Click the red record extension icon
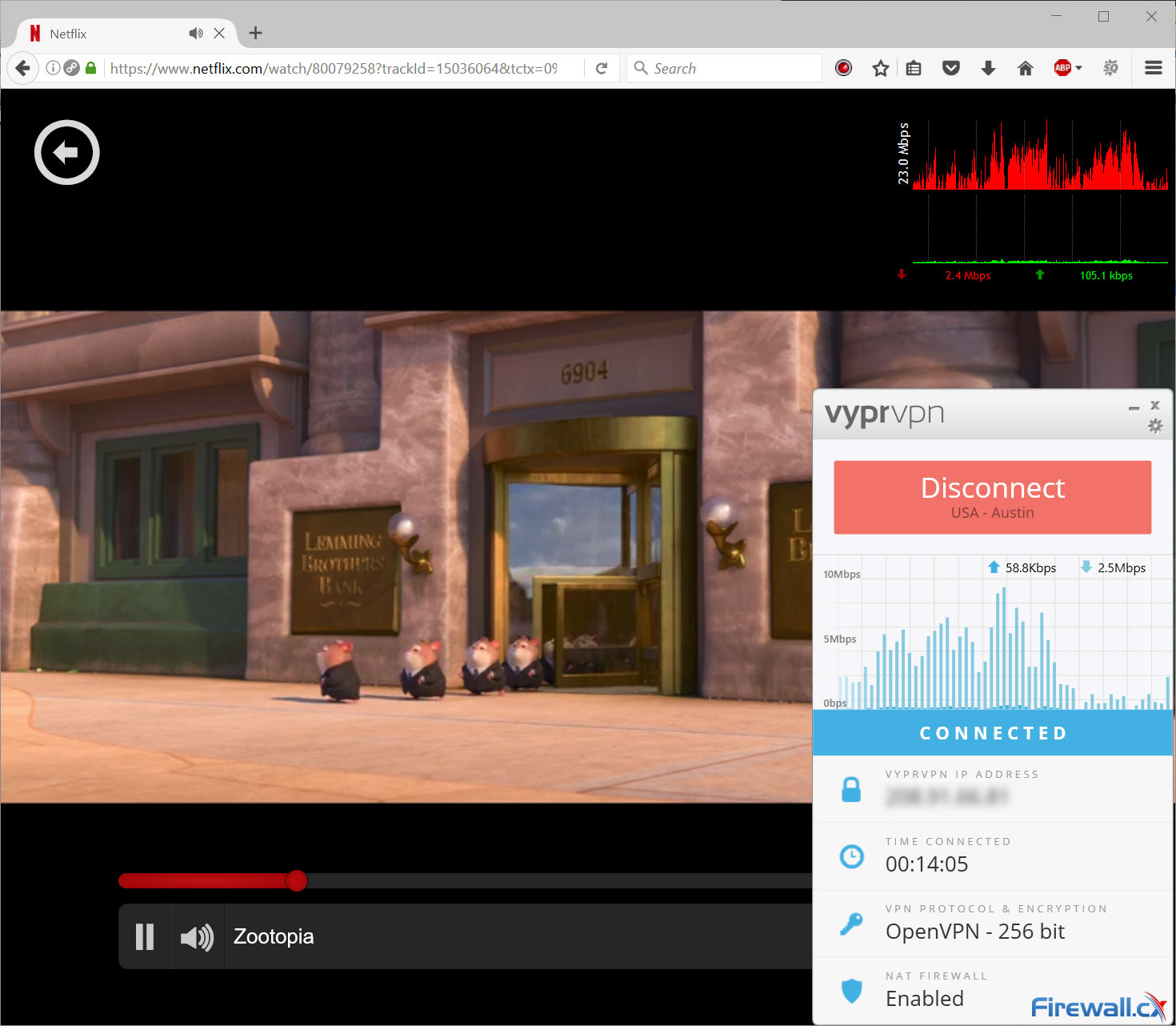The image size is (1176, 1026). (843, 68)
